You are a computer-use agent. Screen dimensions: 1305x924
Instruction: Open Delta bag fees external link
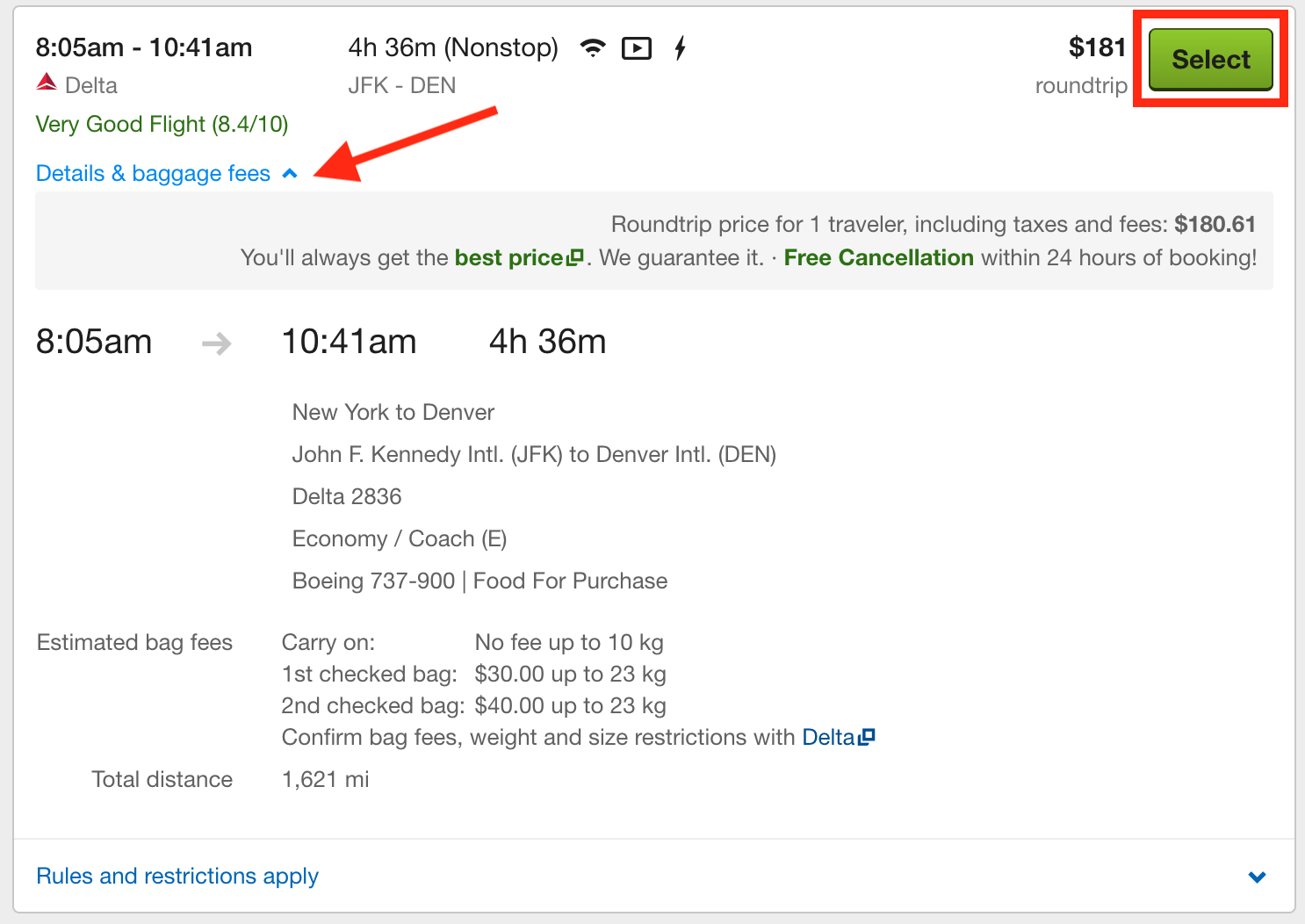tap(838, 737)
